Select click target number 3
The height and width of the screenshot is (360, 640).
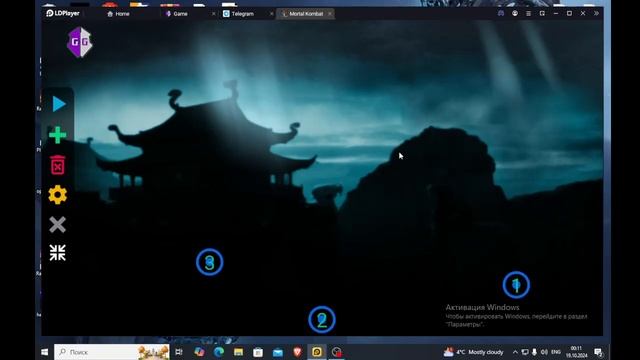209,262
